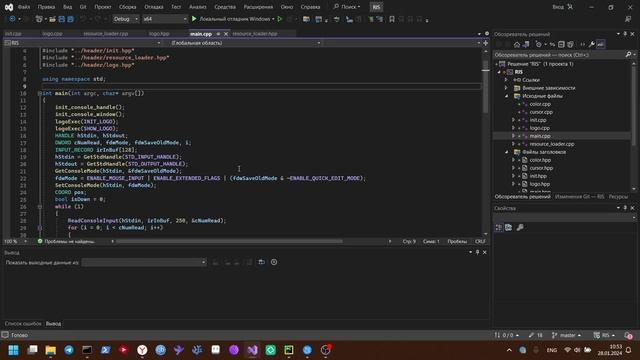The image size is (640, 360).
Task: Pin the Output panel
Action: (477, 252)
